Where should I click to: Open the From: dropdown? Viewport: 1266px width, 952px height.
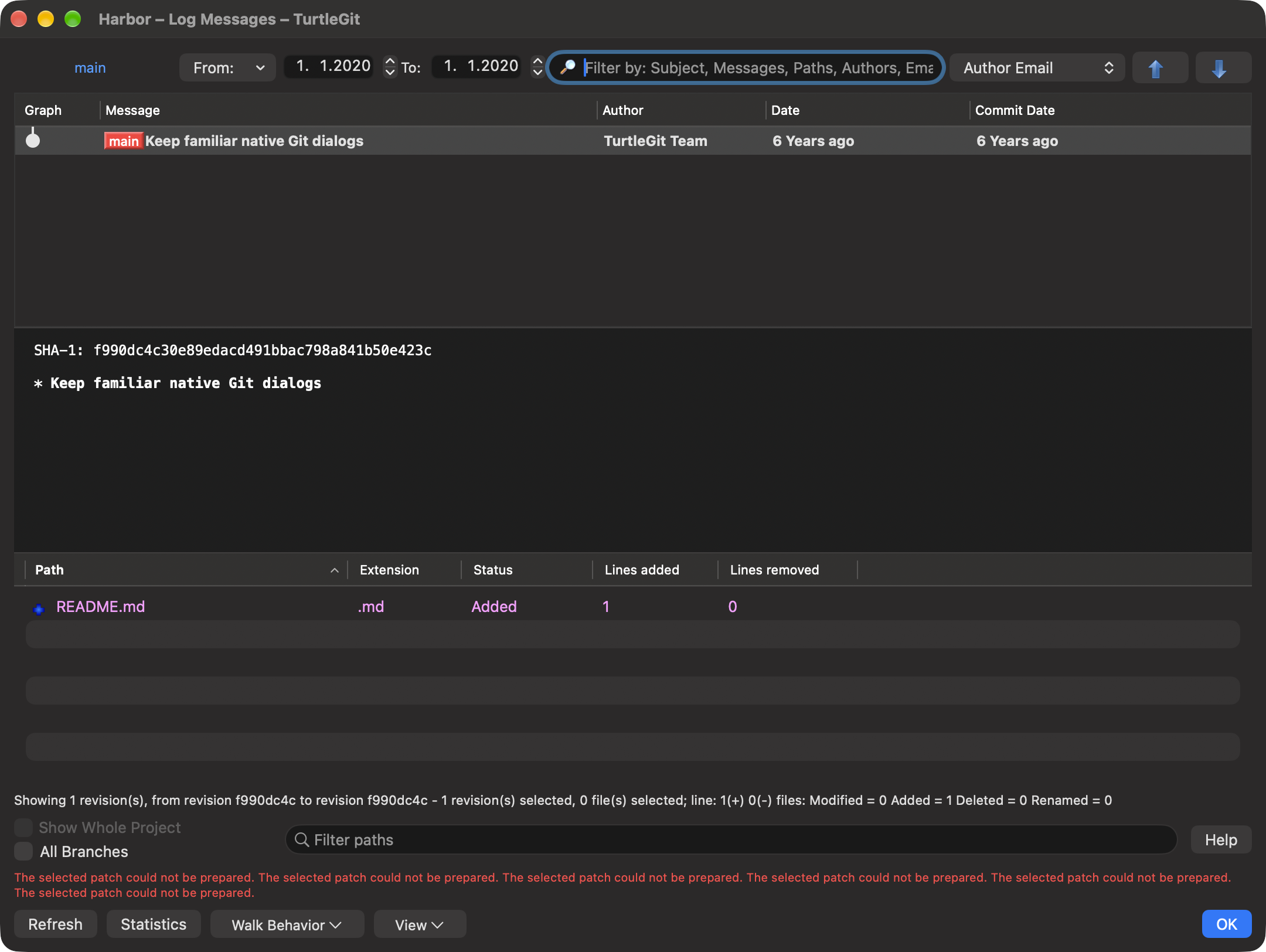pos(227,68)
